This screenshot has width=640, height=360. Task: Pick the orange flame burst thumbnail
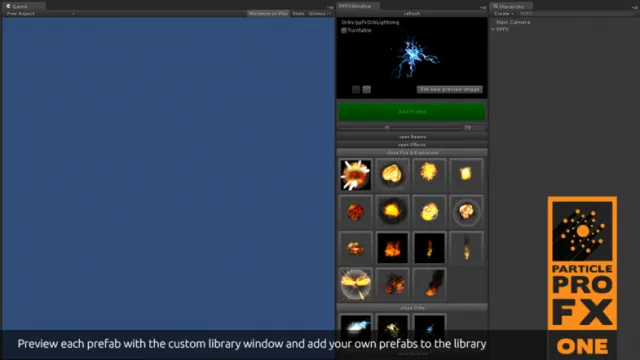click(429, 175)
